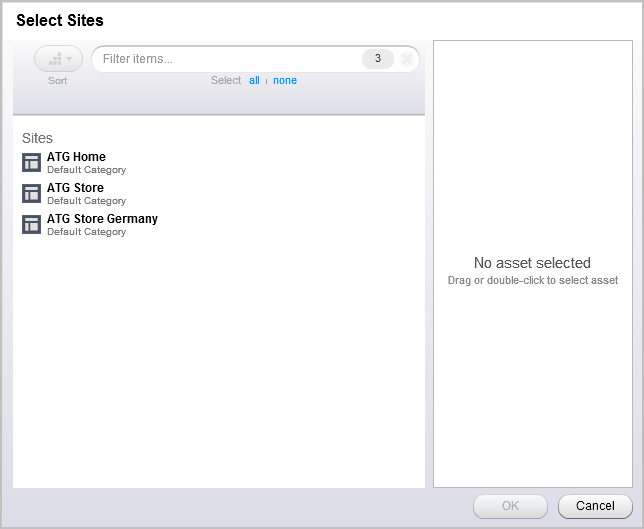Open the Sort dropdown button
Viewport: 644px width, 529px height.
coord(58,59)
